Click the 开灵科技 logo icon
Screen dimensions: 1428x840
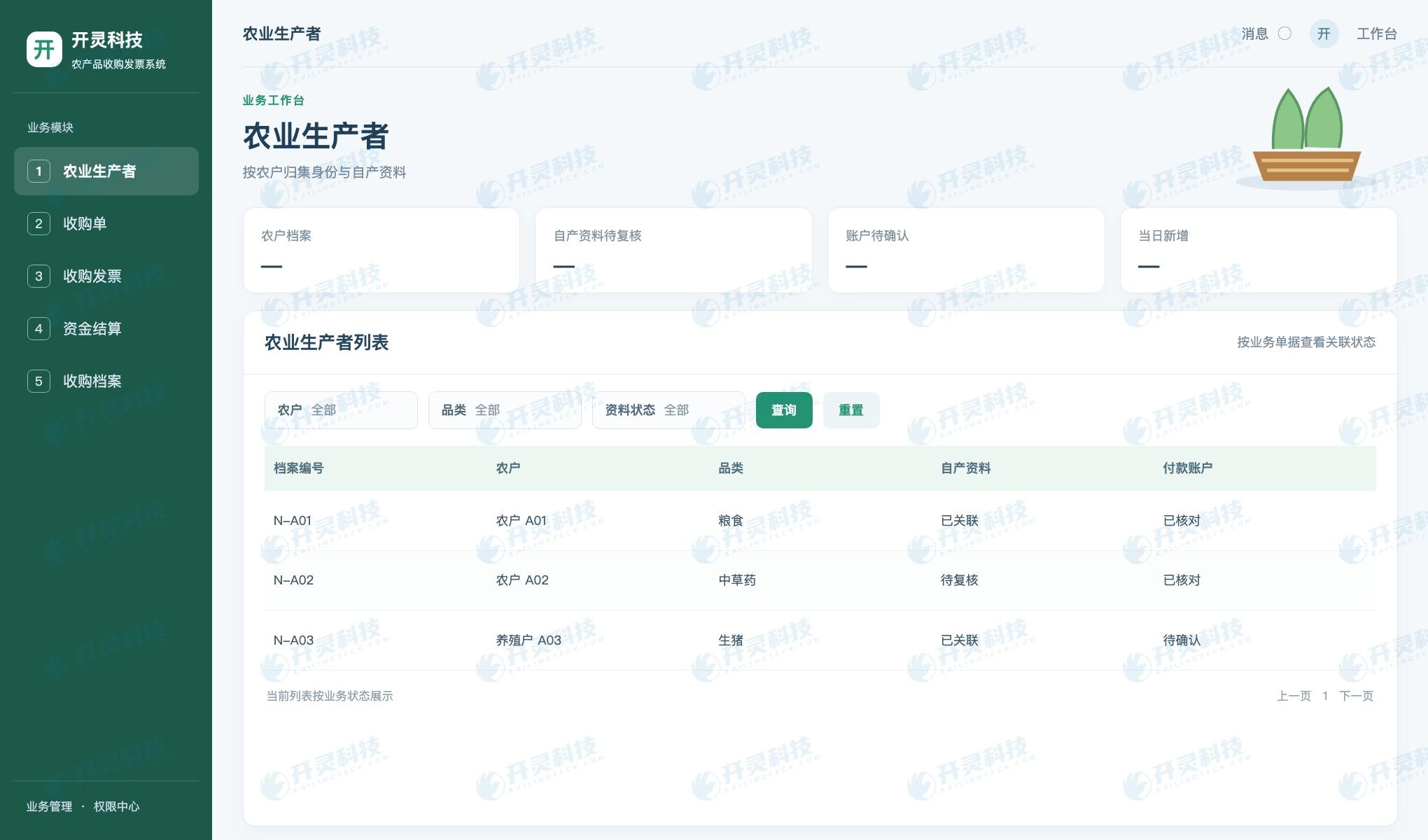[x=44, y=49]
